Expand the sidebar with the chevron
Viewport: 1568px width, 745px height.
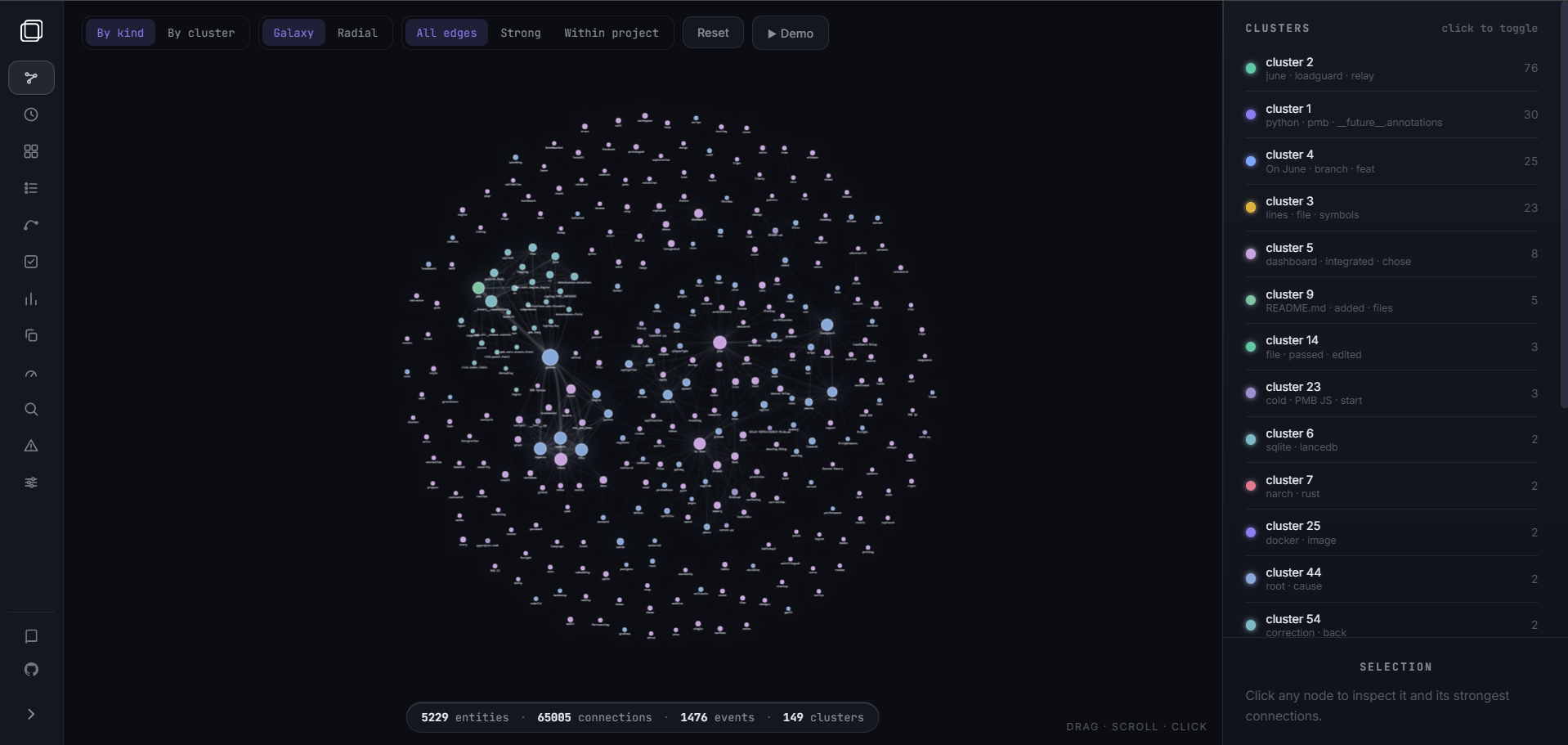pyautogui.click(x=31, y=714)
